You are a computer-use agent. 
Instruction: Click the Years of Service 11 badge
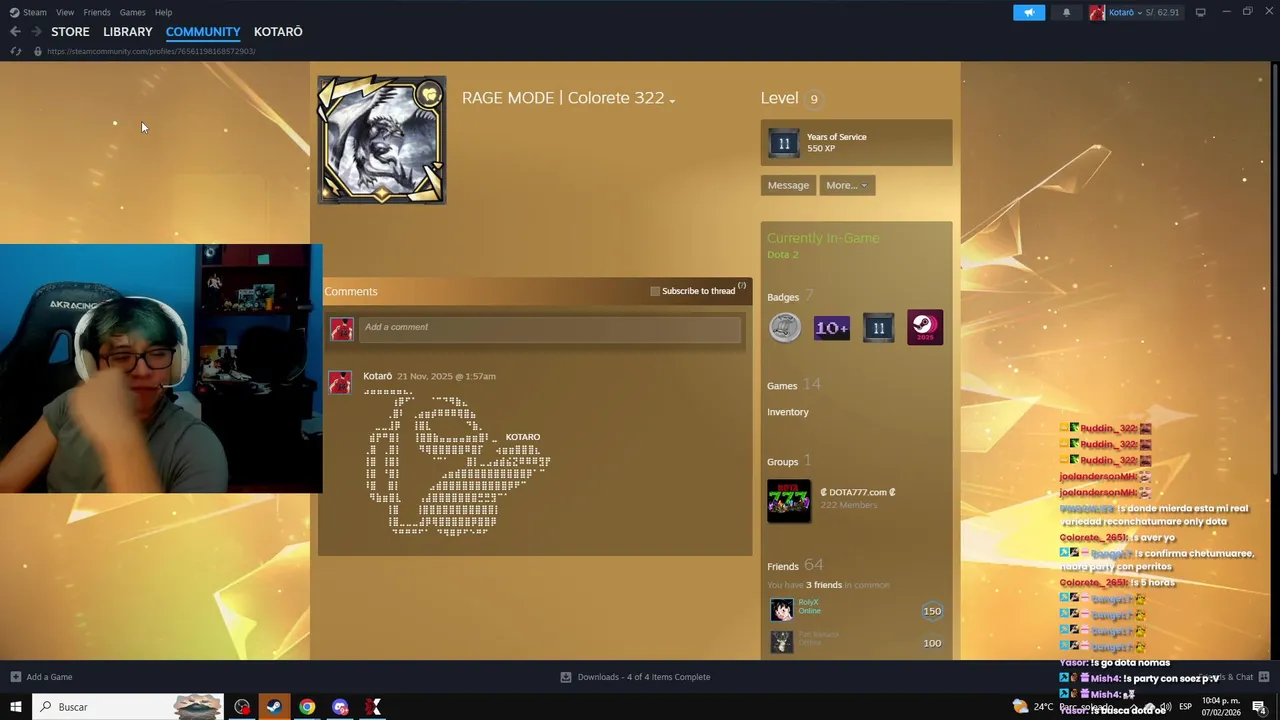coord(784,143)
